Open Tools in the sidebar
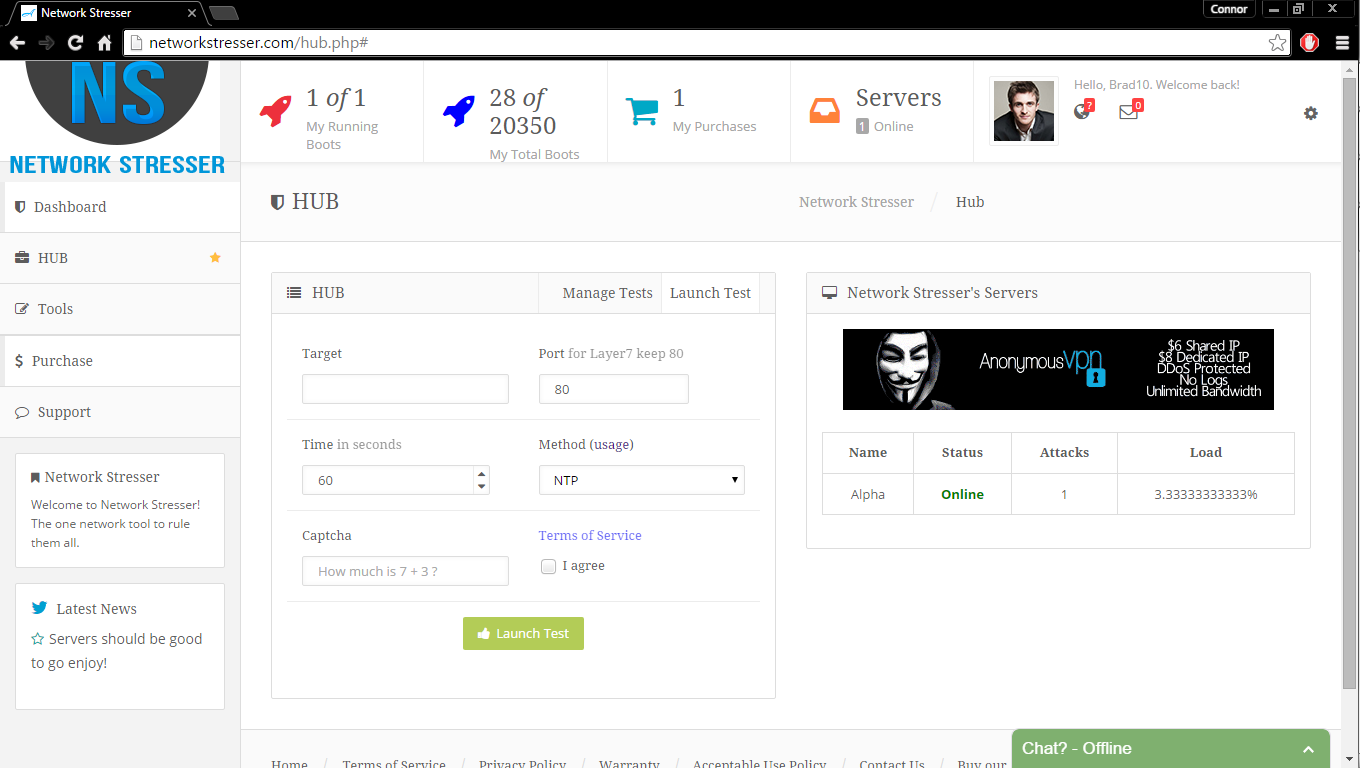The width and height of the screenshot is (1360, 768). pos(120,309)
